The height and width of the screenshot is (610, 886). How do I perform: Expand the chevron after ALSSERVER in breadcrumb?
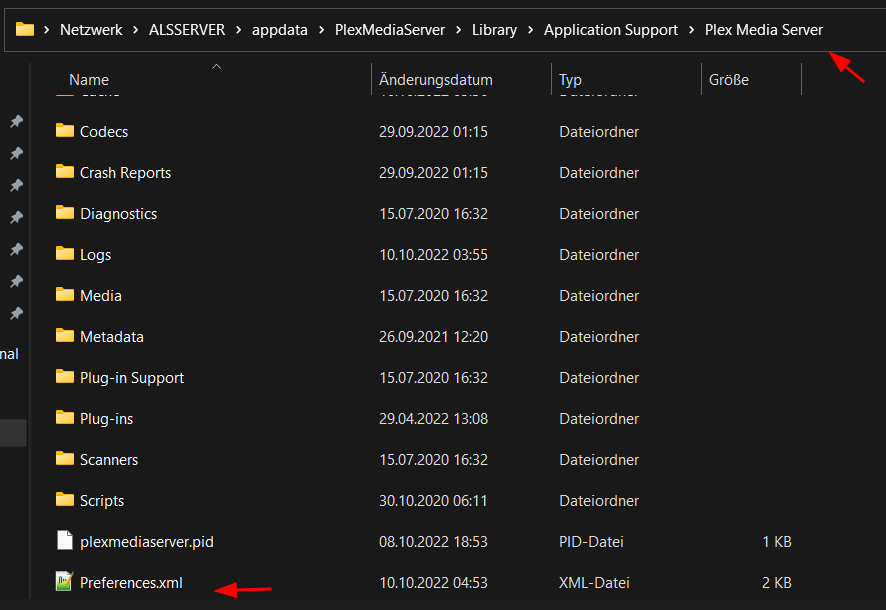(x=238, y=30)
